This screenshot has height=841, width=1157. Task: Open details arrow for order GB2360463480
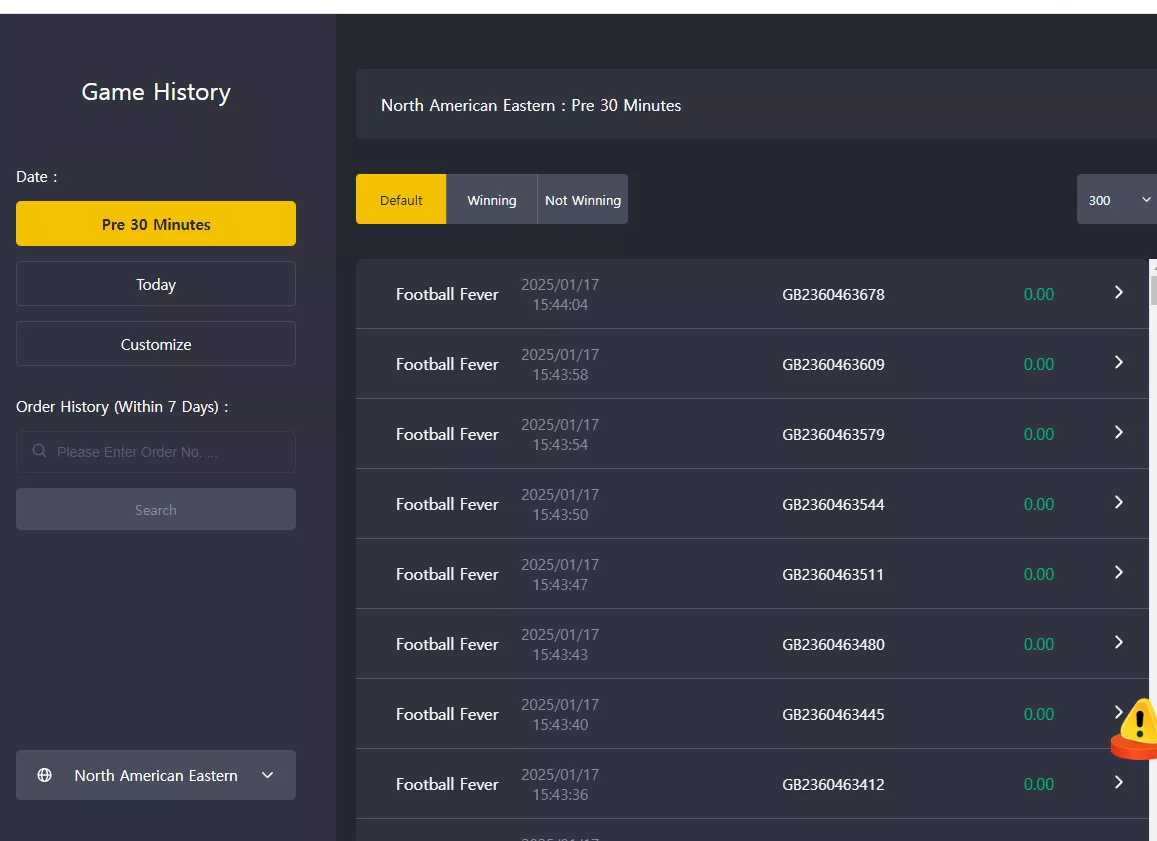(1119, 643)
